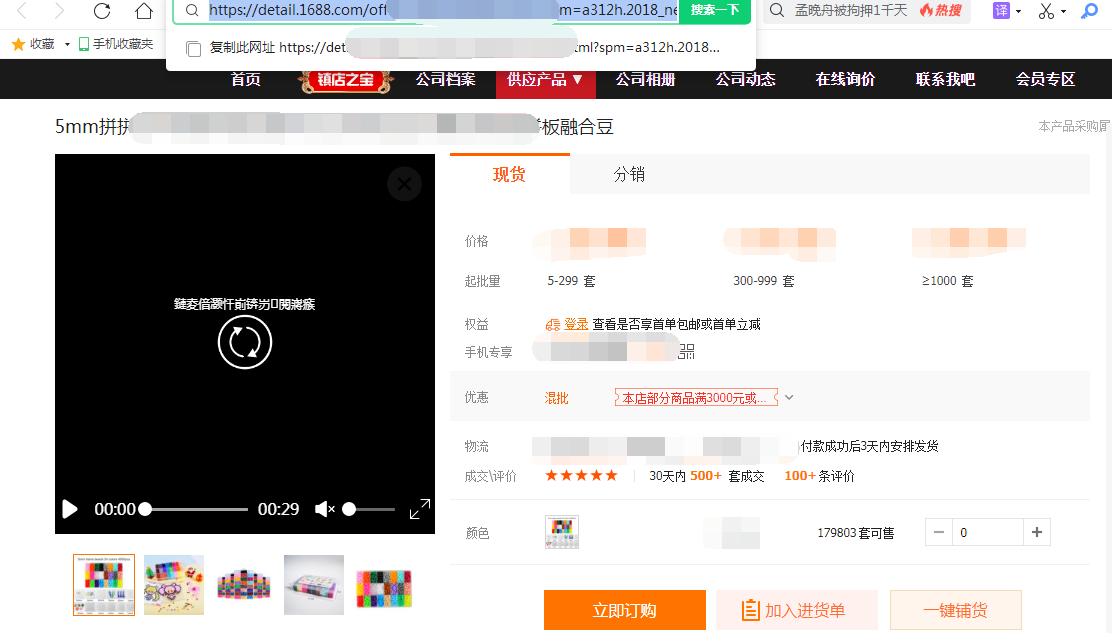Viewport: 1112px width, 644px height.
Task: Switch to the 分销 tab
Action: (628, 174)
